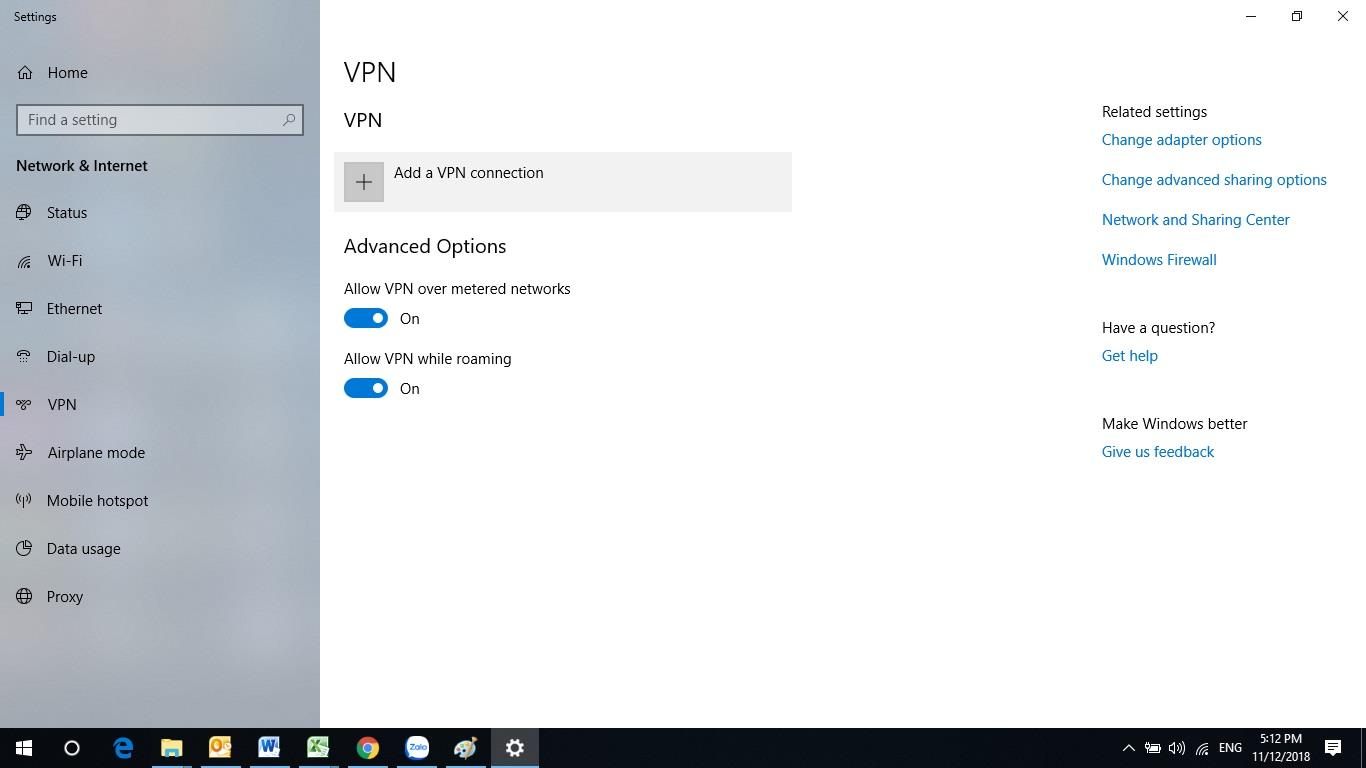Switch to the Wi-Fi settings section
This screenshot has height=768, width=1366.
coord(64,260)
